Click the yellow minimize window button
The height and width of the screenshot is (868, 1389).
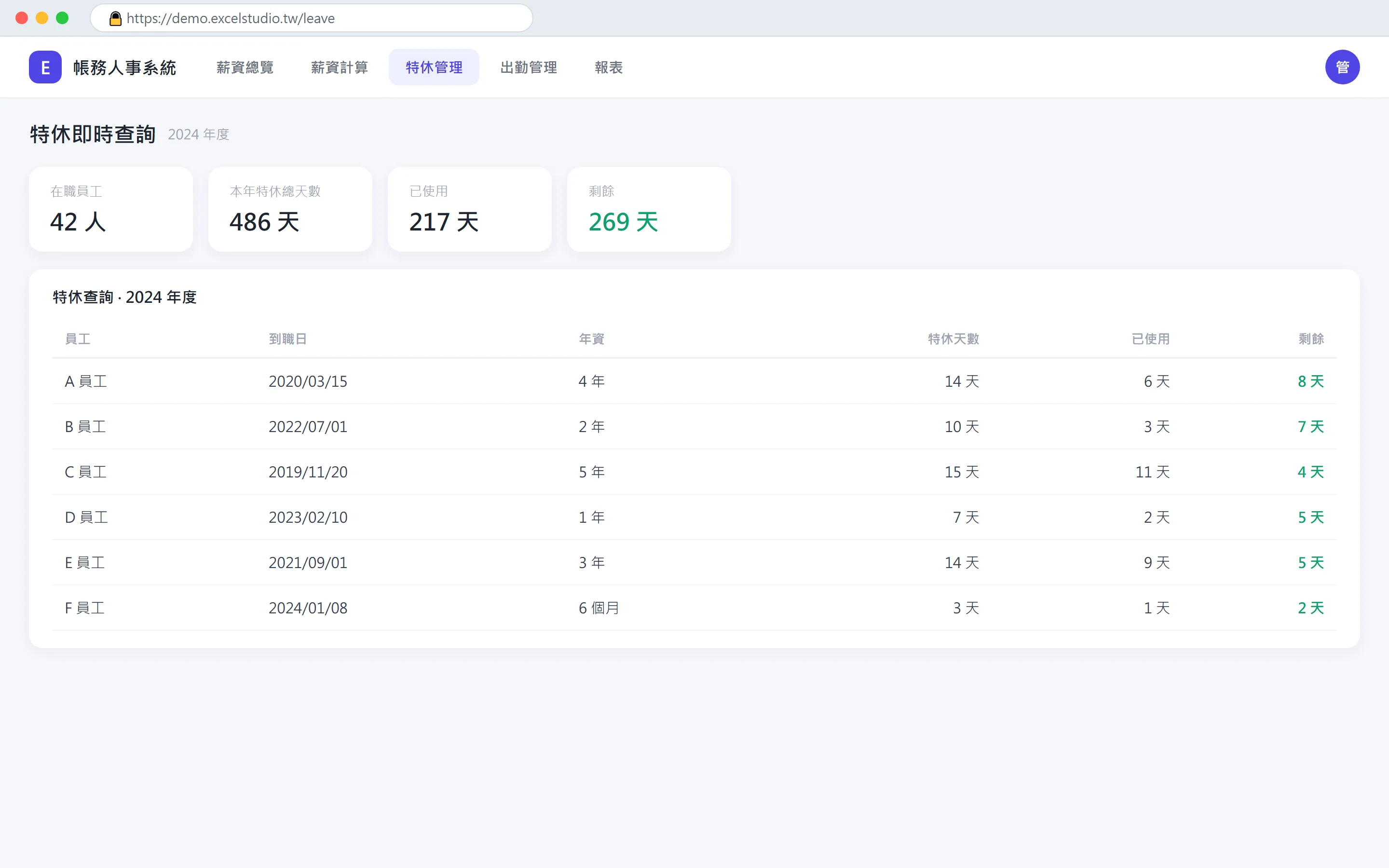pyautogui.click(x=42, y=18)
